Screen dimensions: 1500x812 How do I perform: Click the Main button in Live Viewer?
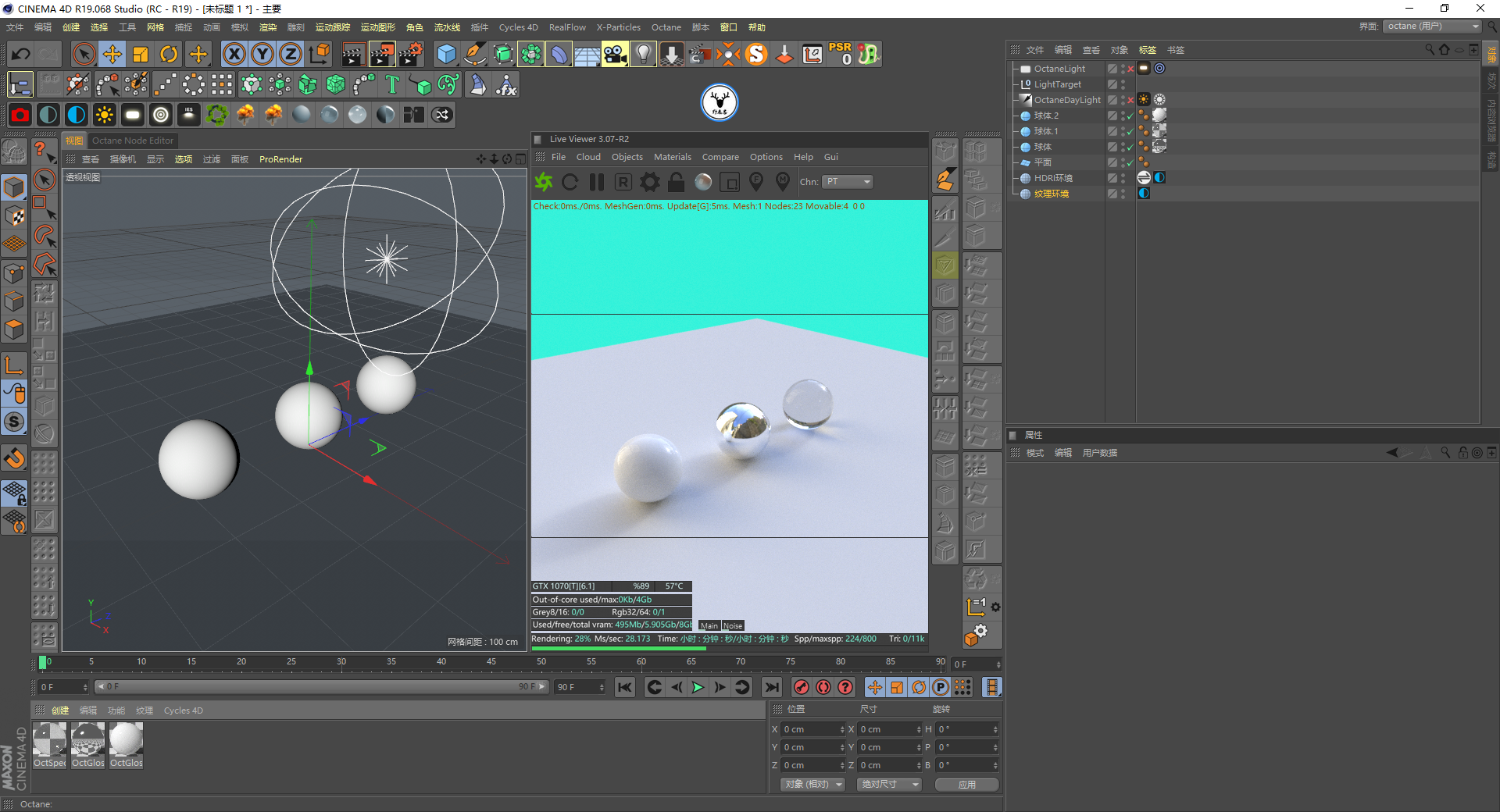pyautogui.click(x=709, y=625)
